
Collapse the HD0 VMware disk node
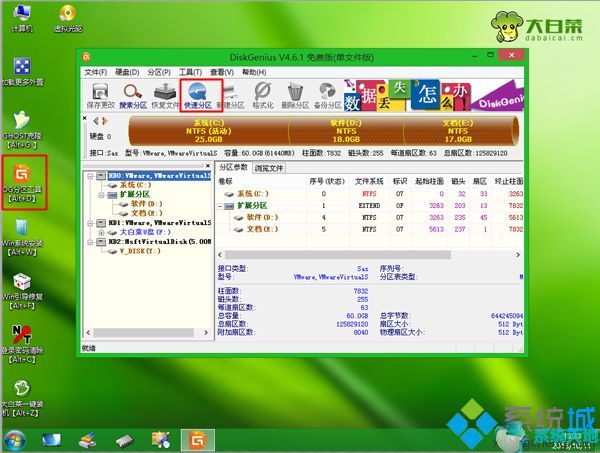(90, 176)
